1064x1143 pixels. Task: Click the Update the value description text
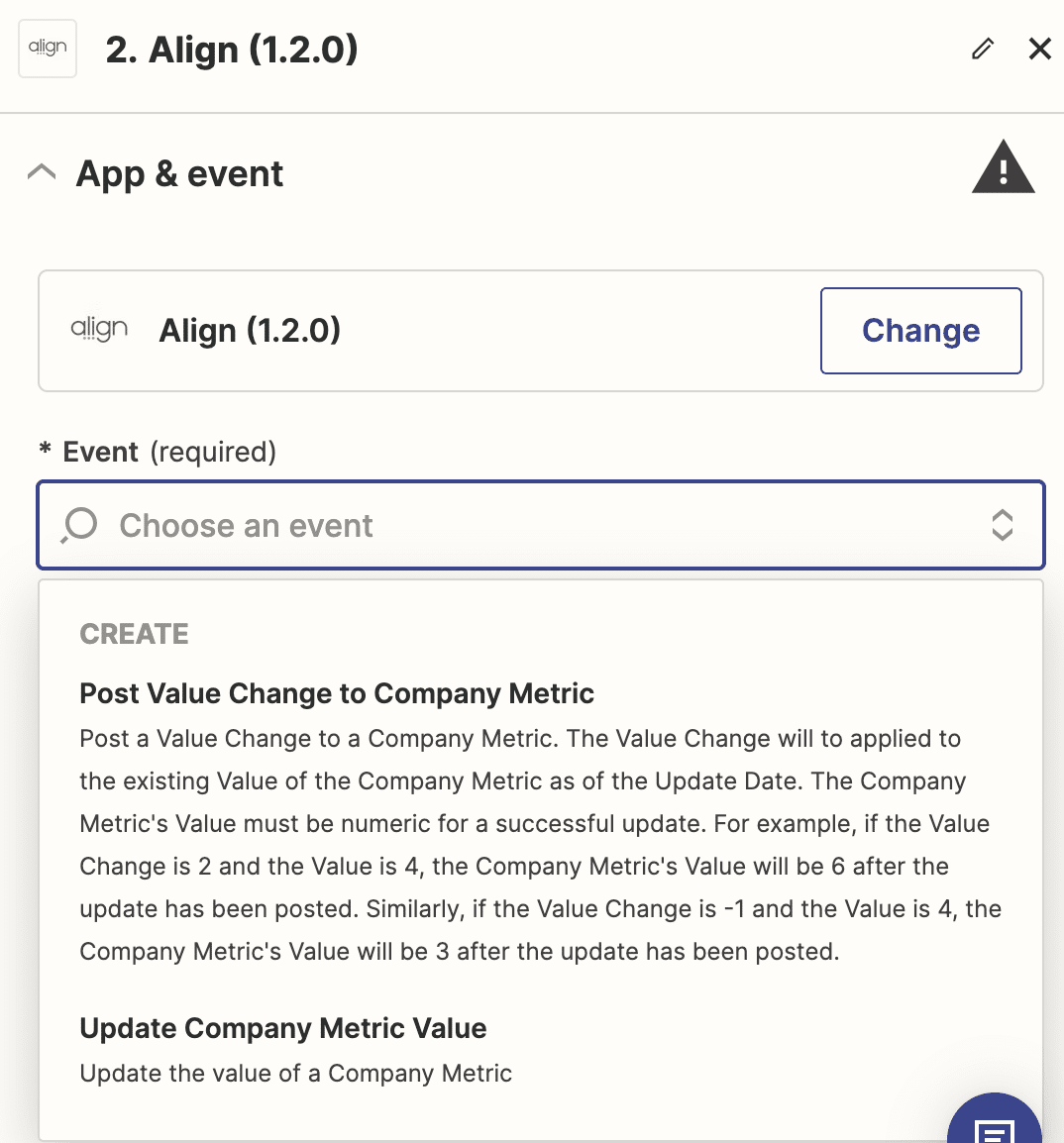296,1074
